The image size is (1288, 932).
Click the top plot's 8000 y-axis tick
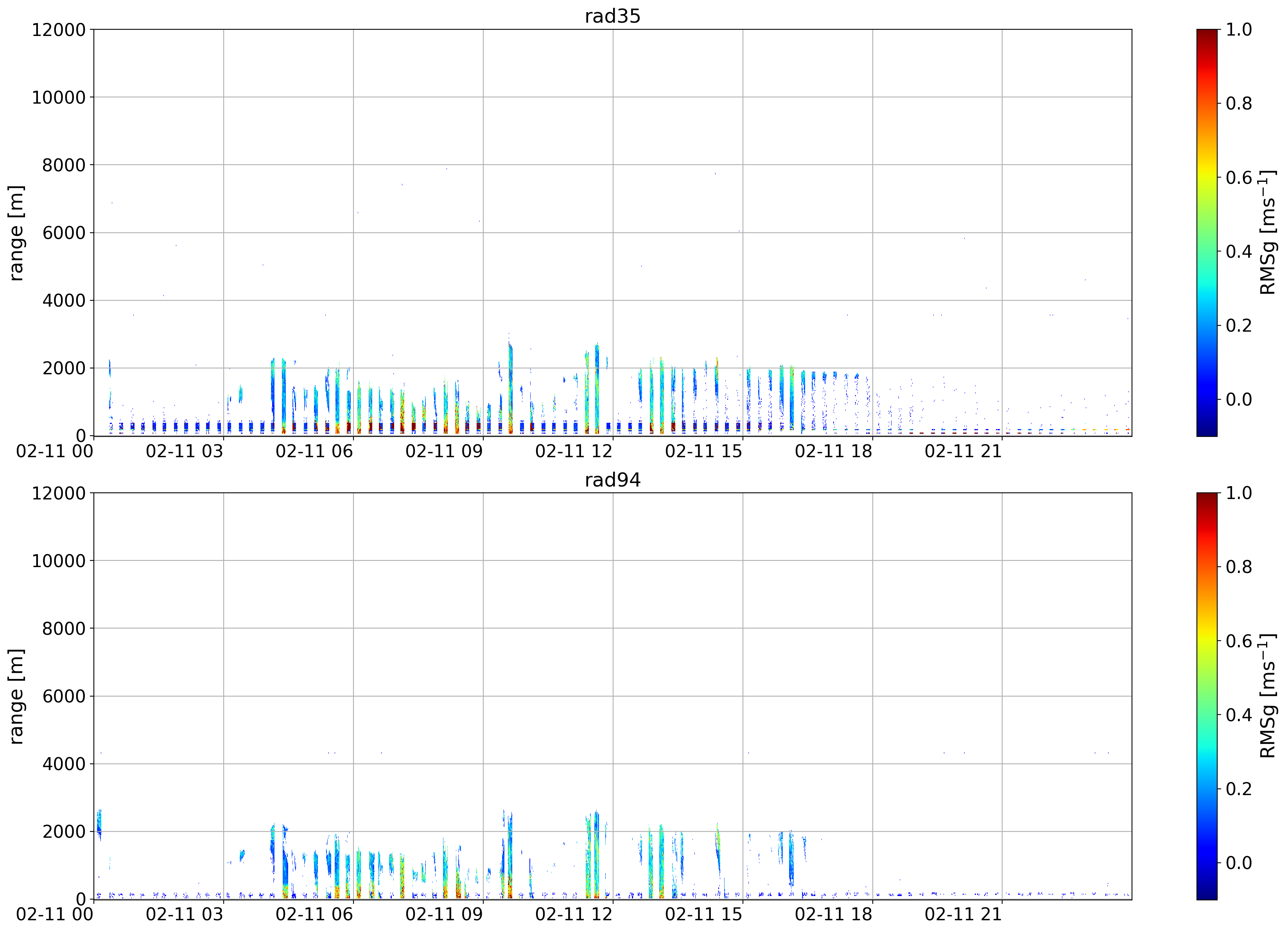click(x=64, y=165)
